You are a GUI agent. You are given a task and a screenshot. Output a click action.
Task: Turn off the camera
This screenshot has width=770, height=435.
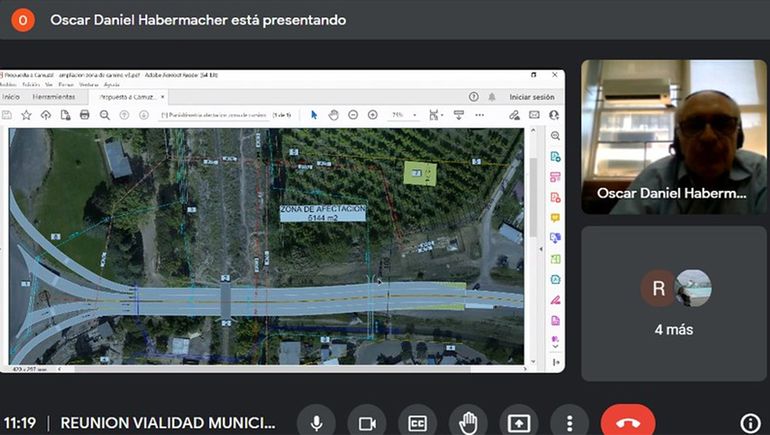coord(367,422)
